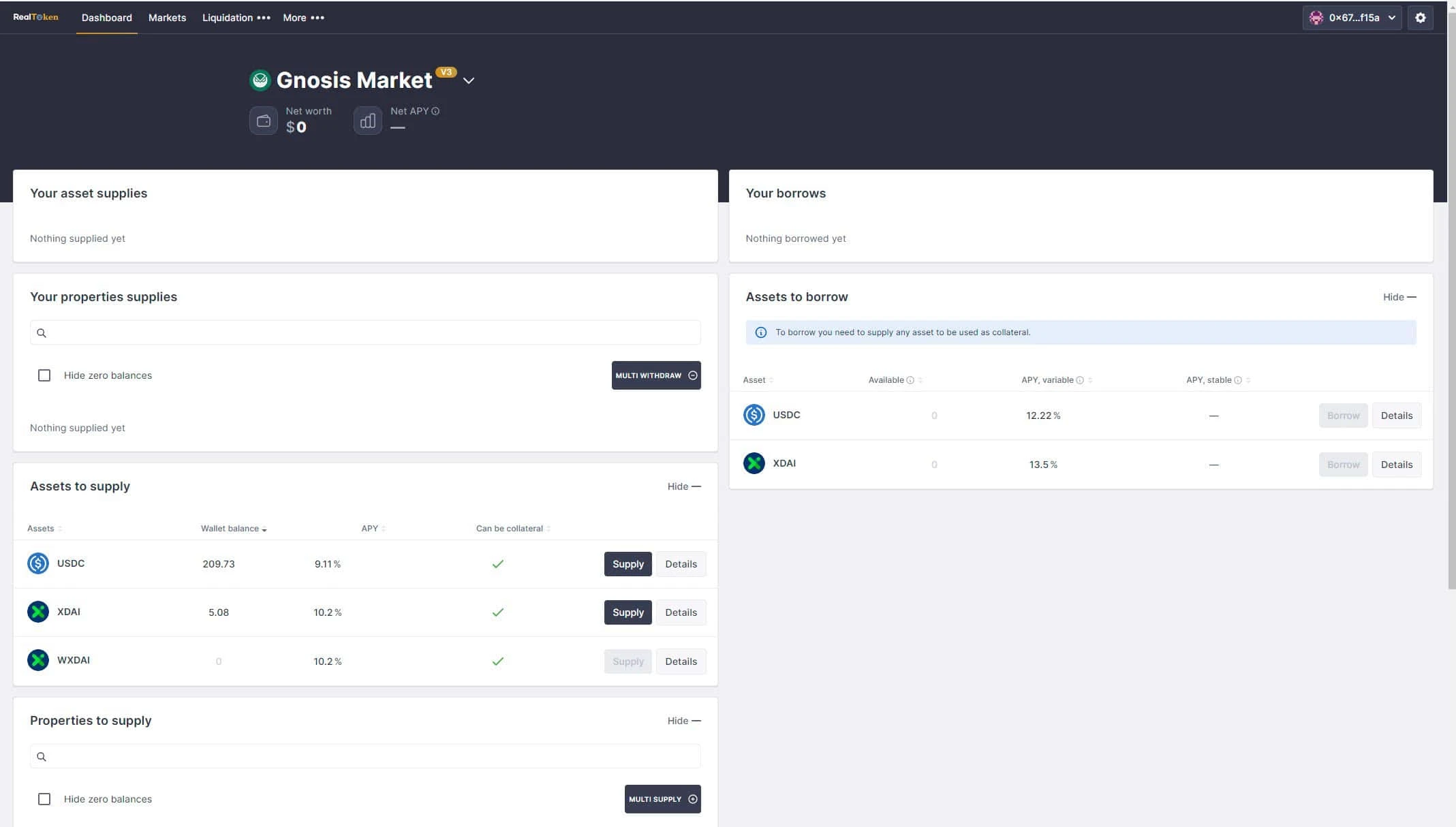
Task: Supply the XDAI asset
Action: pyautogui.click(x=628, y=612)
